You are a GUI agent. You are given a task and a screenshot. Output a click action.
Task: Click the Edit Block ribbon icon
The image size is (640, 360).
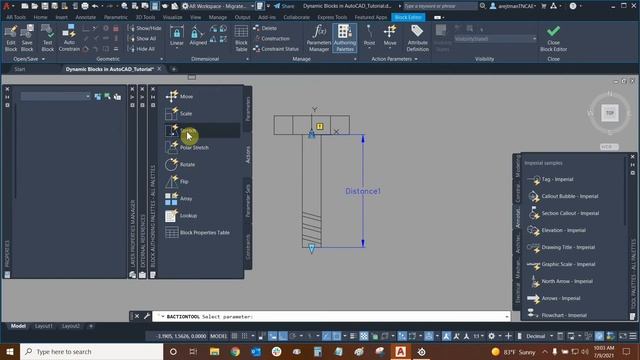coord(11,38)
